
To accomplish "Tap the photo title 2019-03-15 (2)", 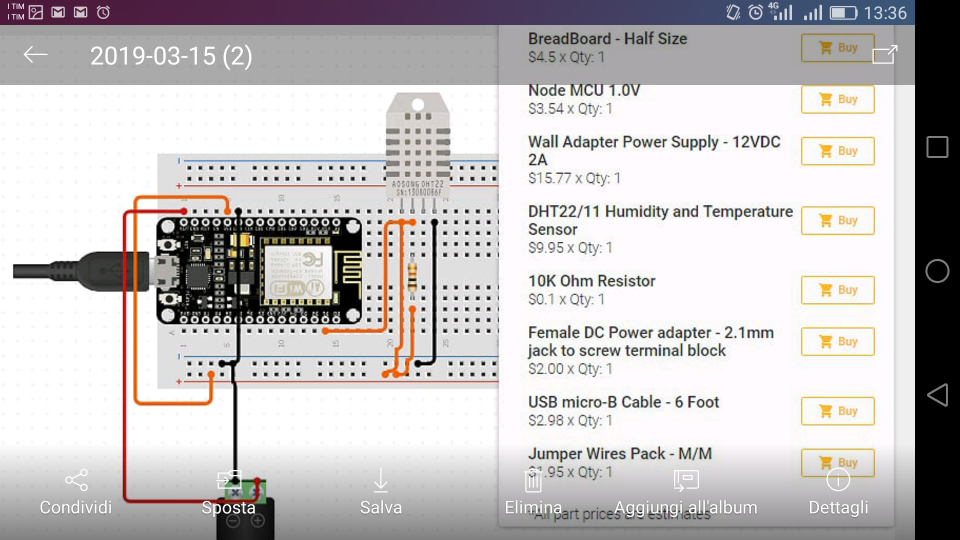I will pyautogui.click(x=171, y=56).
